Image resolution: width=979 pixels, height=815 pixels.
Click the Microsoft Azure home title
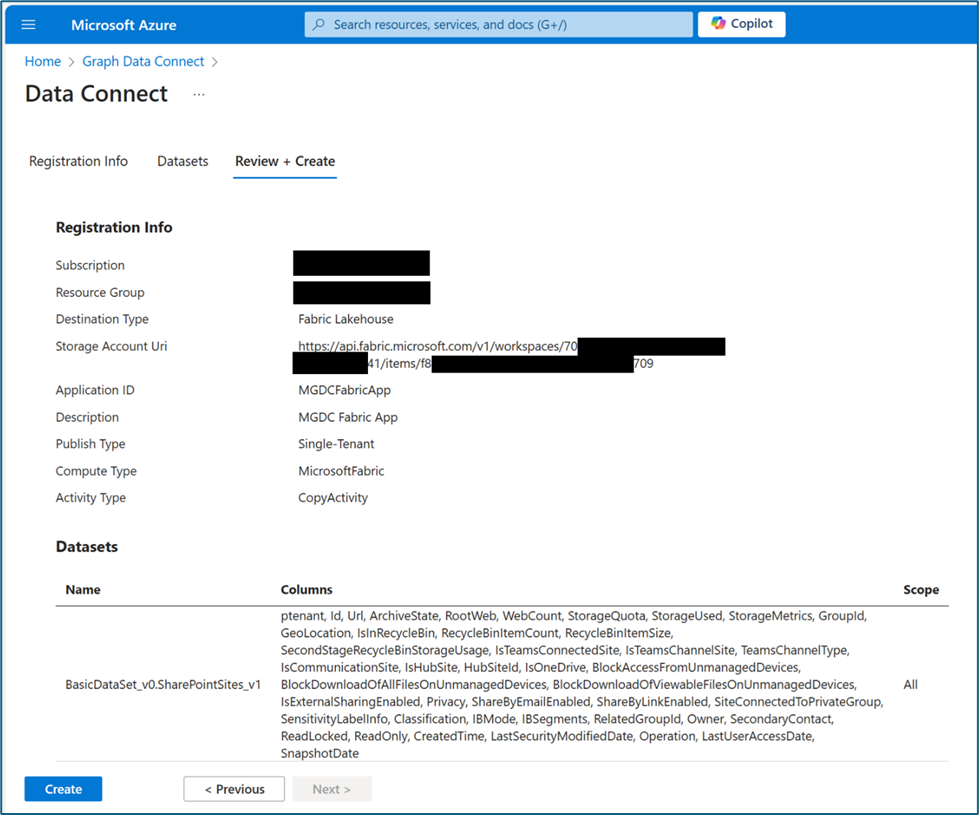click(x=124, y=25)
